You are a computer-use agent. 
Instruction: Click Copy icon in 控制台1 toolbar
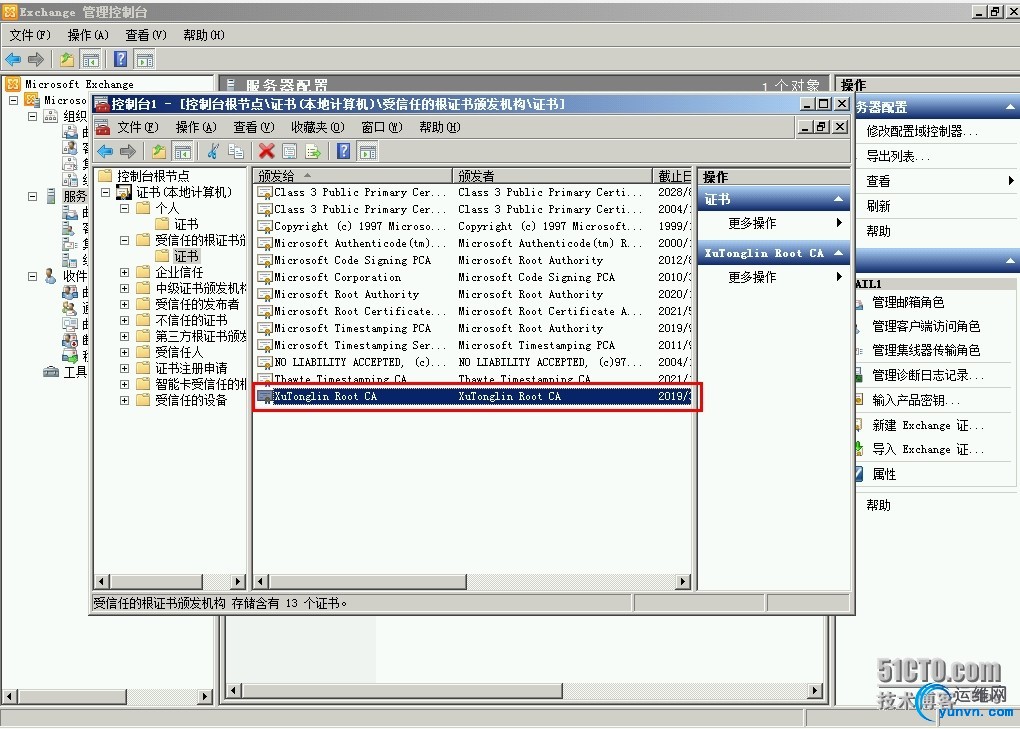click(x=235, y=152)
